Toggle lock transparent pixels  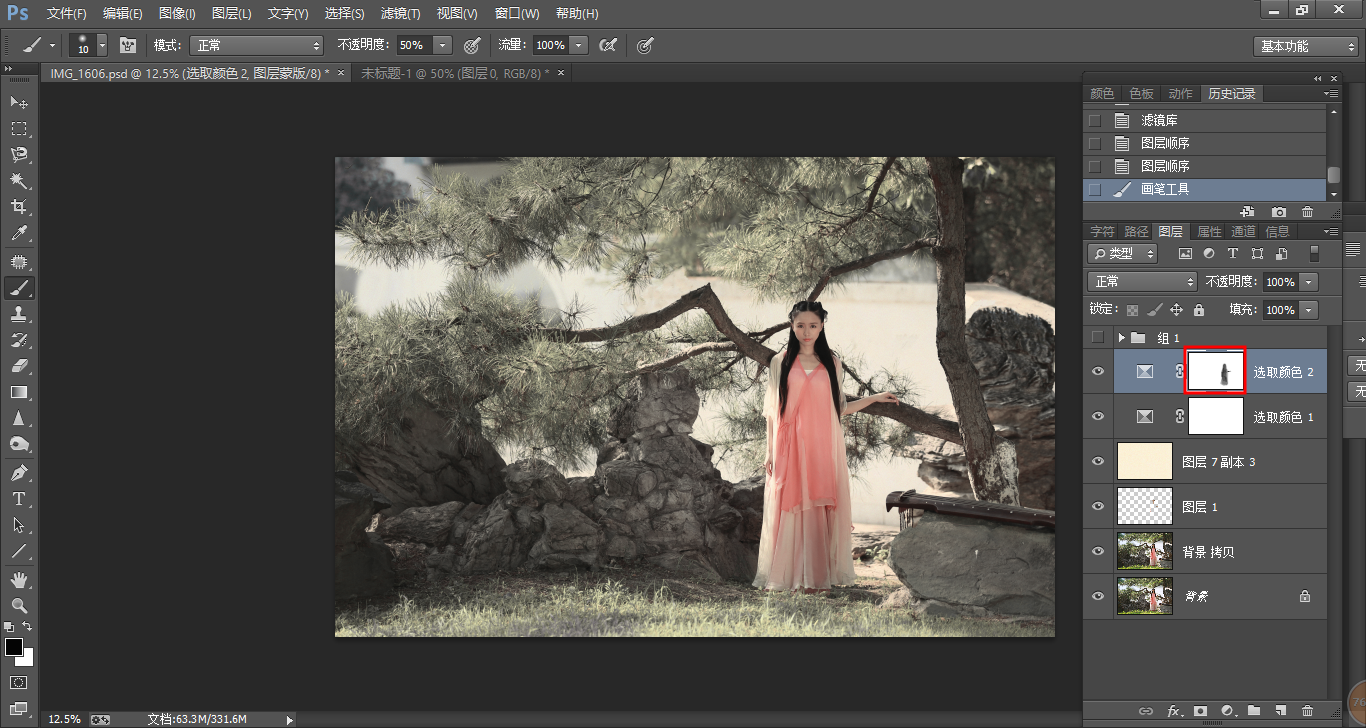coord(1132,310)
